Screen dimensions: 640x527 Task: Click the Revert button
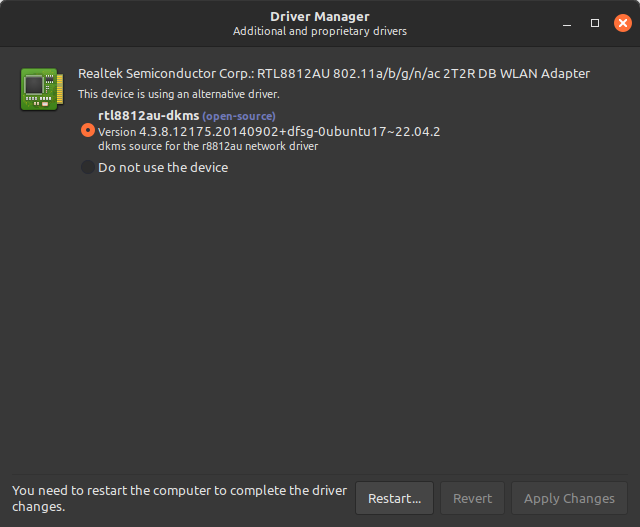coord(472,498)
